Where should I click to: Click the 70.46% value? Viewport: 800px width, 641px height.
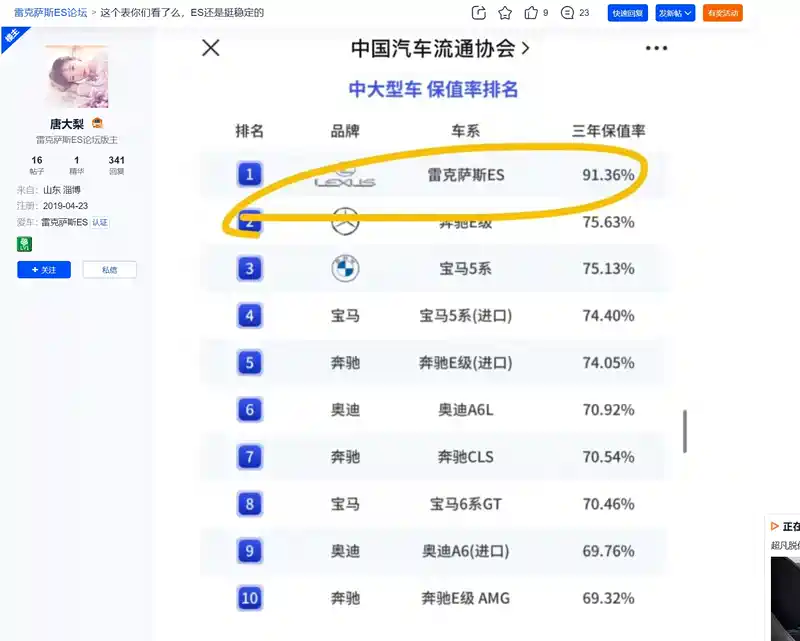(608, 504)
